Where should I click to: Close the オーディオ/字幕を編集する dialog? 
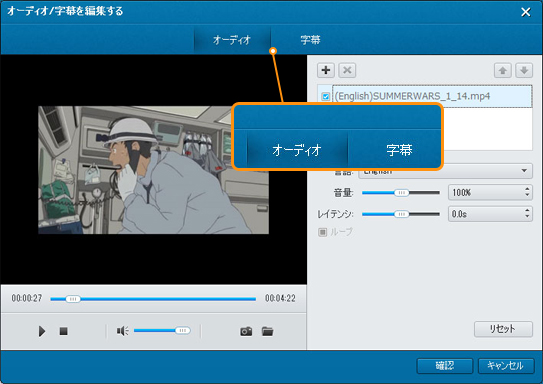526,12
